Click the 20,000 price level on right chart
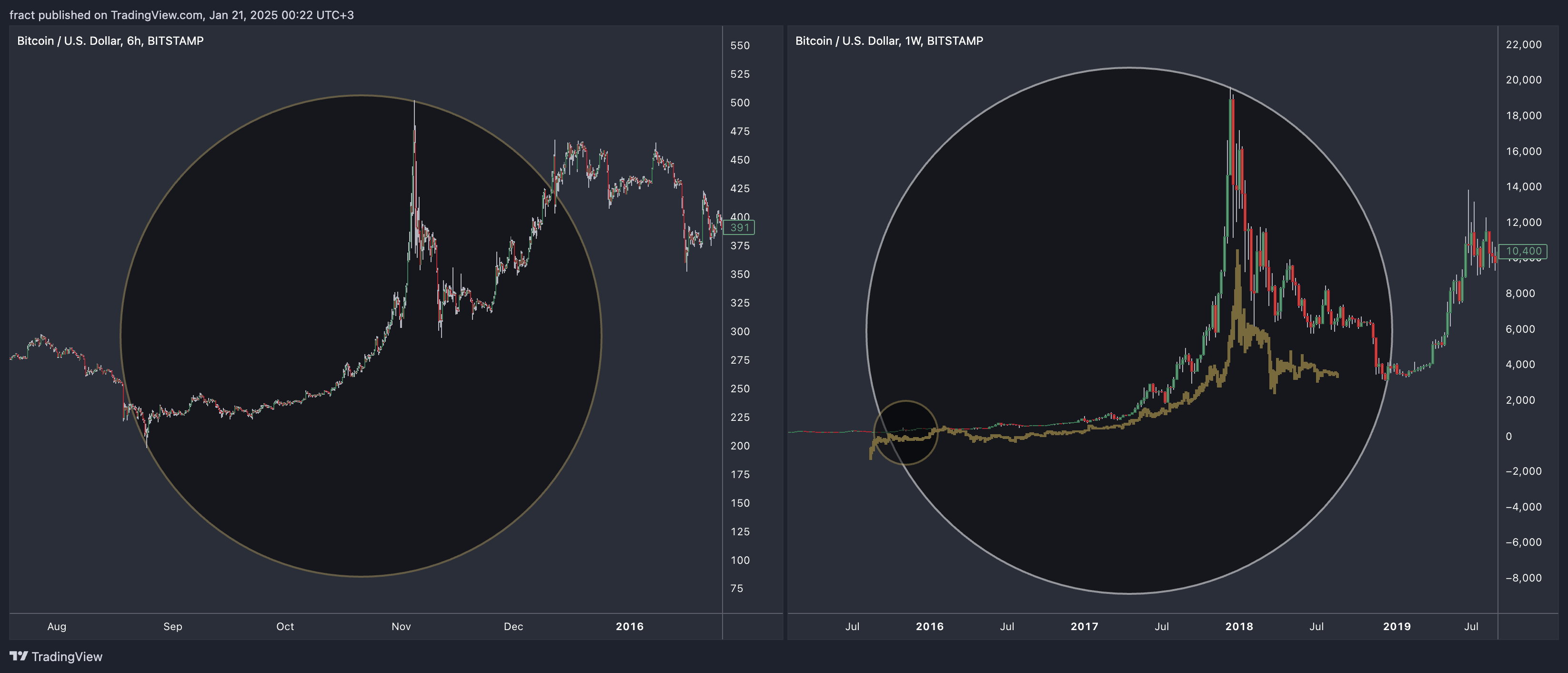The height and width of the screenshot is (673, 1568). [1524, 80]
